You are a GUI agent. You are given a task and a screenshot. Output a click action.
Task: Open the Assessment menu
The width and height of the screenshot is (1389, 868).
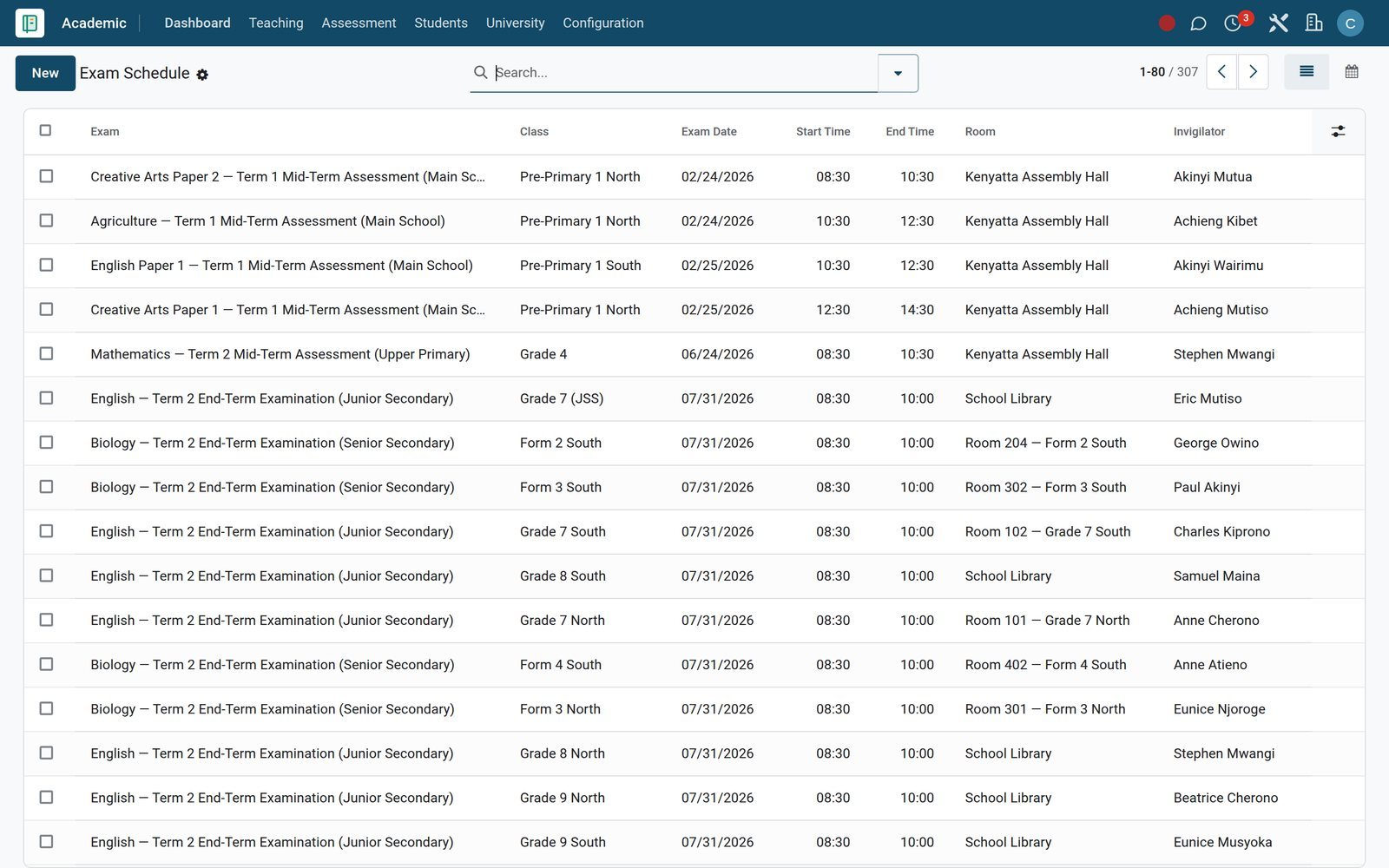pos(359,23)
